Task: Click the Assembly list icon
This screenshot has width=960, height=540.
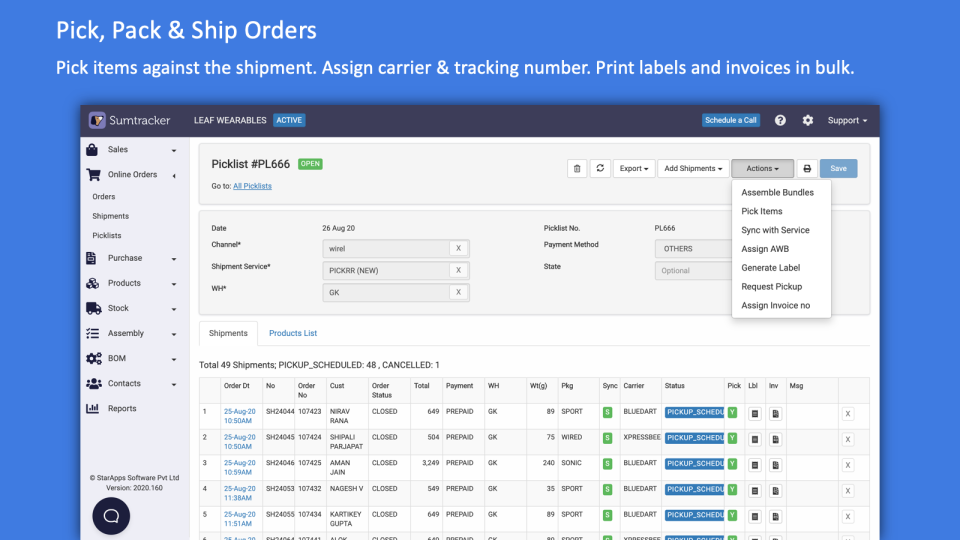Action: (x=92, y=334)
